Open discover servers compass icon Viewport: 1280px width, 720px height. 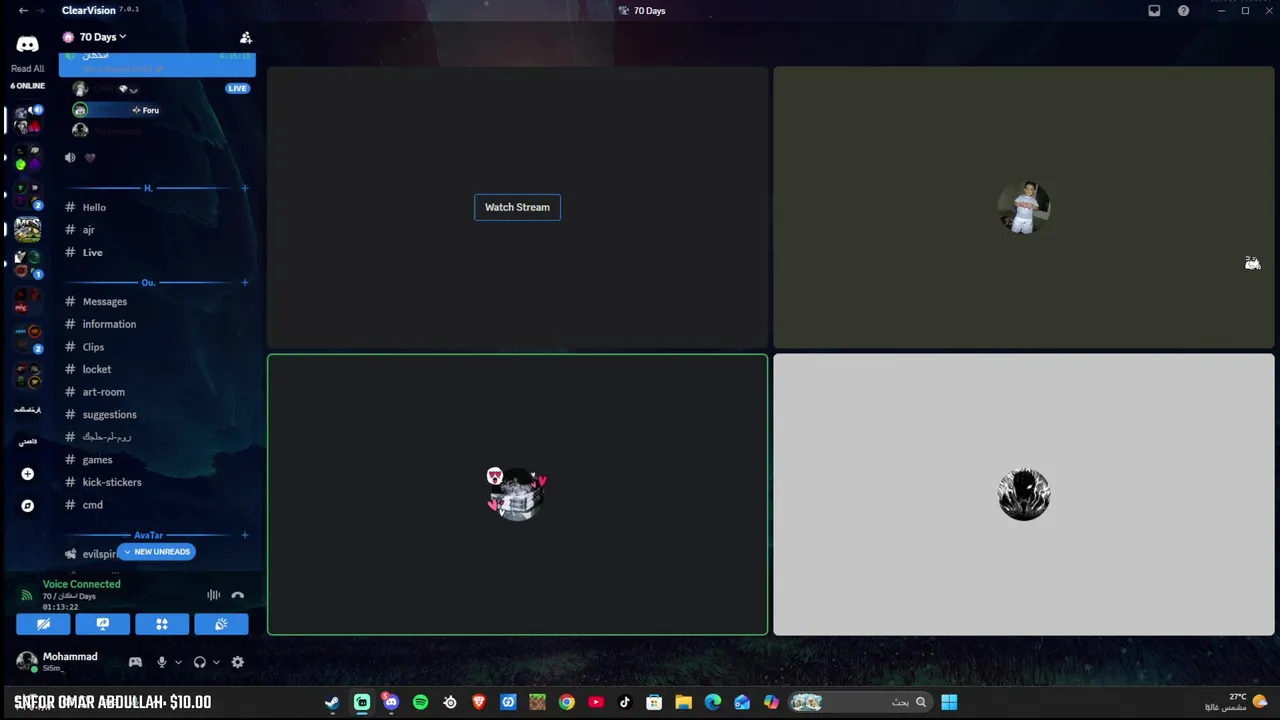27,506
